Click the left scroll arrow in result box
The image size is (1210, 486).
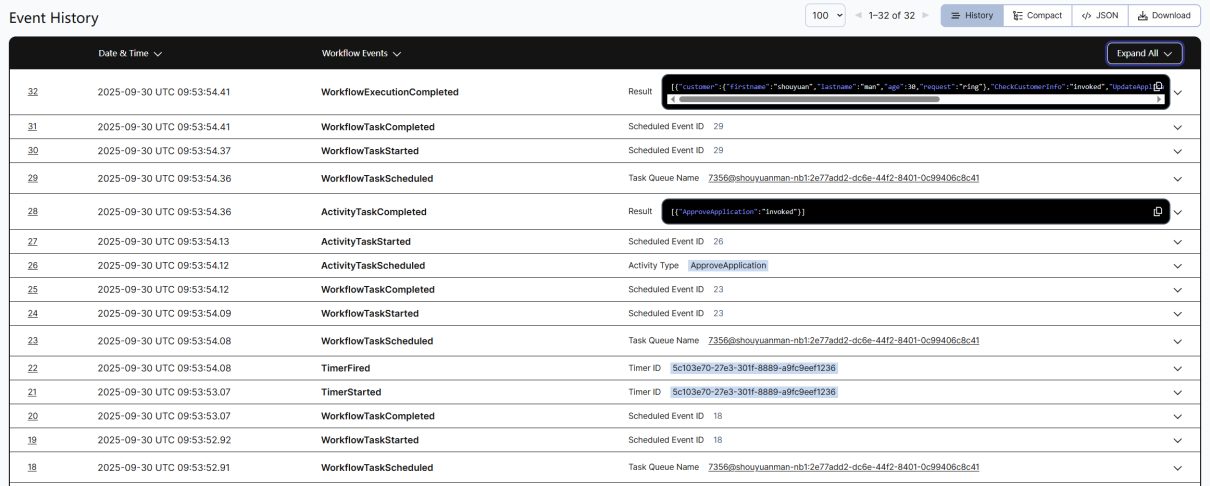[x=672, y=100]
